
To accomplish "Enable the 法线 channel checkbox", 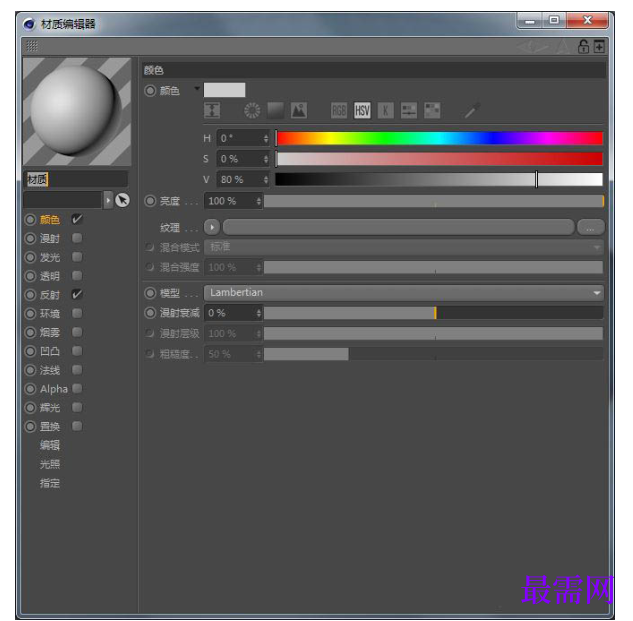I will (x=77, y=370).
